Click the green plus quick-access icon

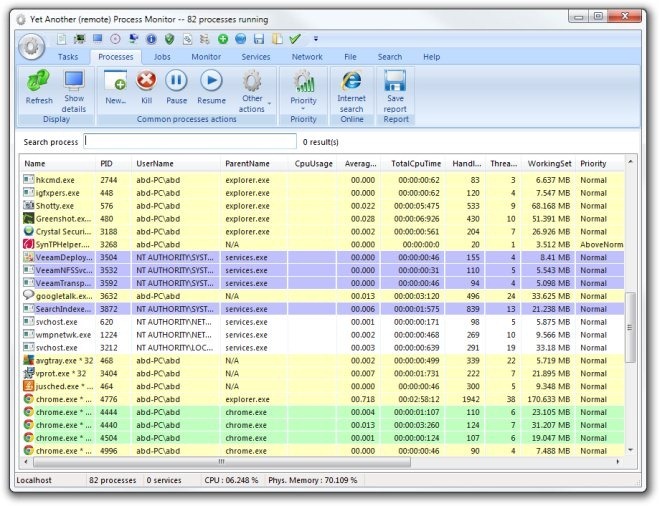tap(223, 39)
